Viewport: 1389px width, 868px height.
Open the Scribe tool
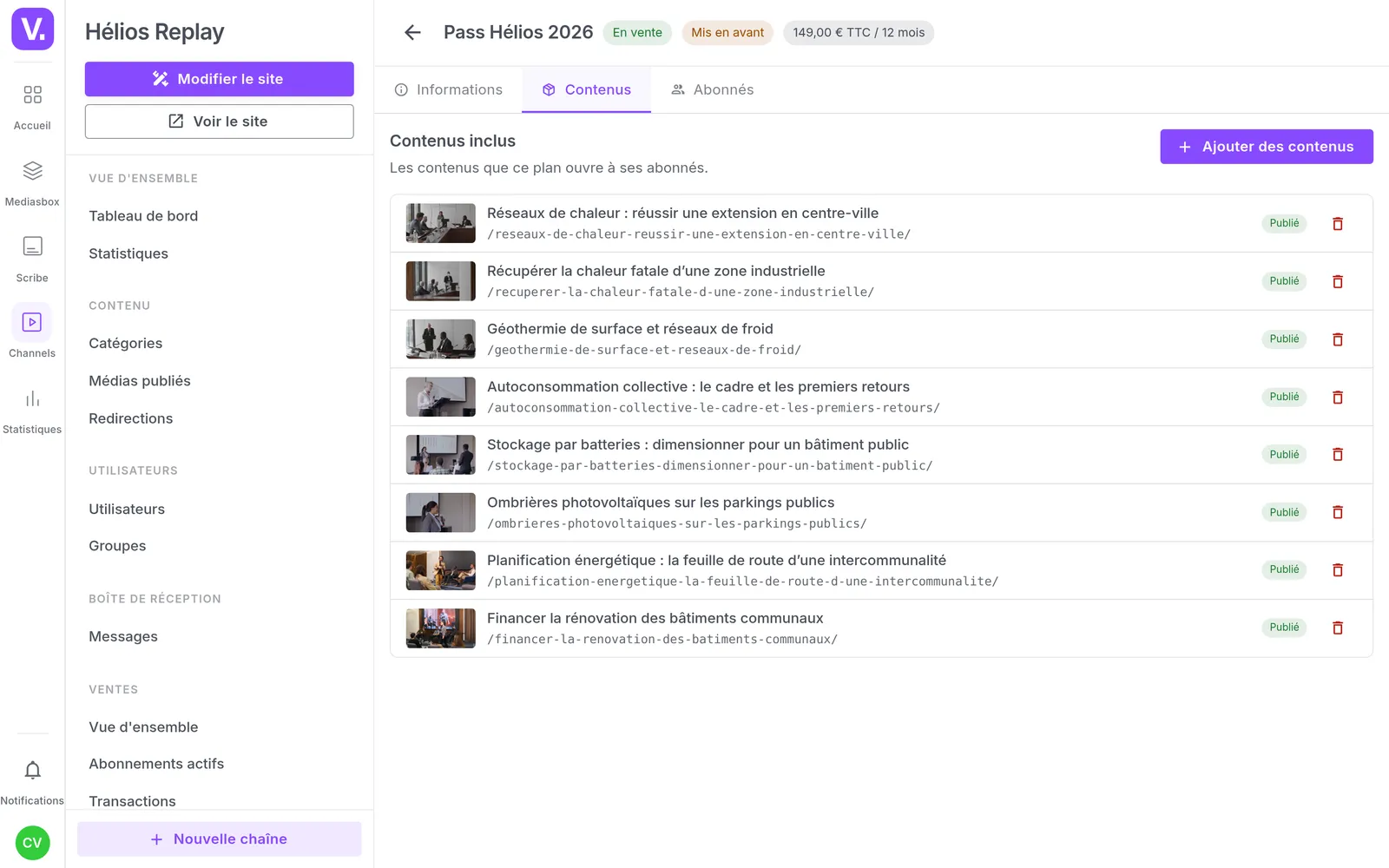[32, 260]
